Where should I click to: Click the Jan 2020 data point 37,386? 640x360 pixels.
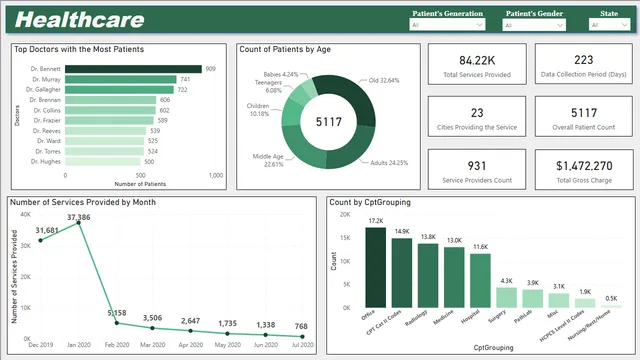(79, 223)
